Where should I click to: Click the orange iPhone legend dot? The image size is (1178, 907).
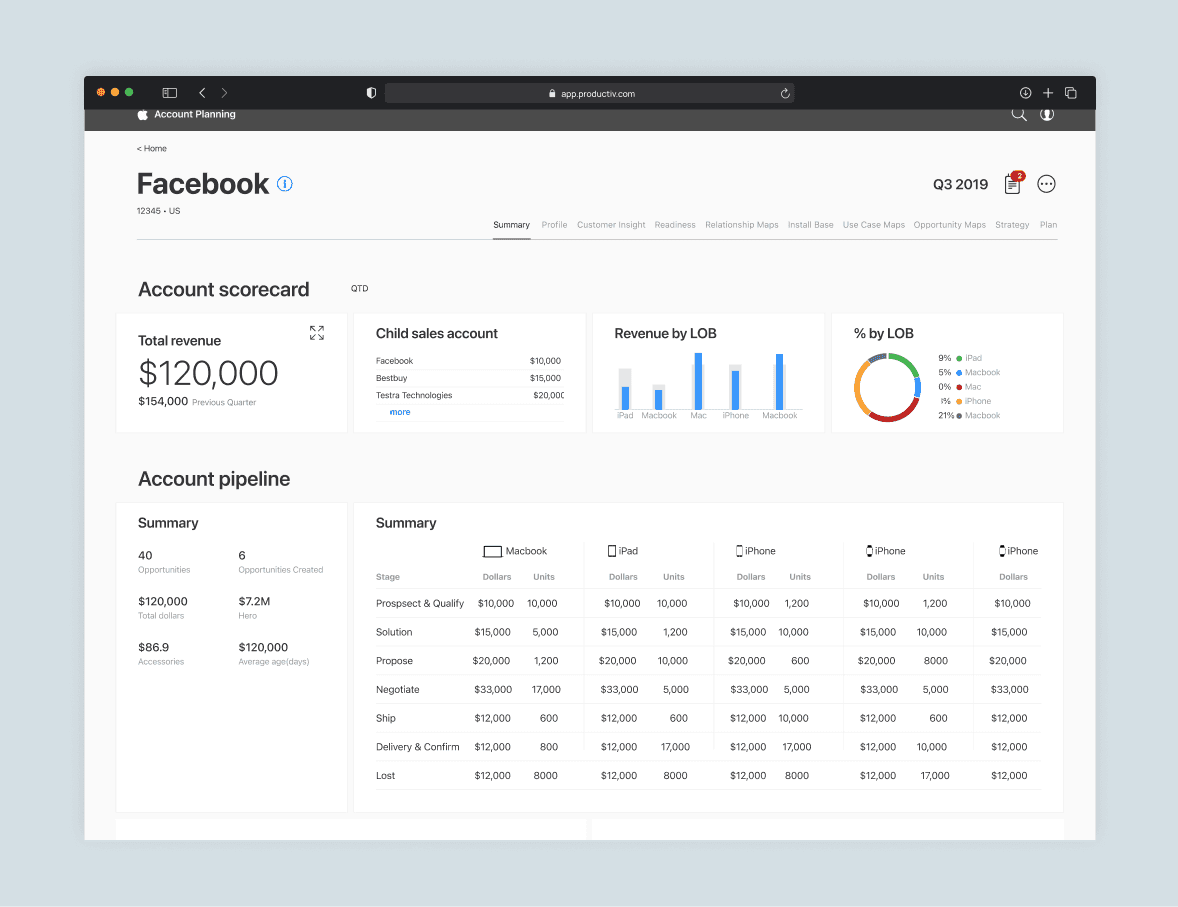959,401
